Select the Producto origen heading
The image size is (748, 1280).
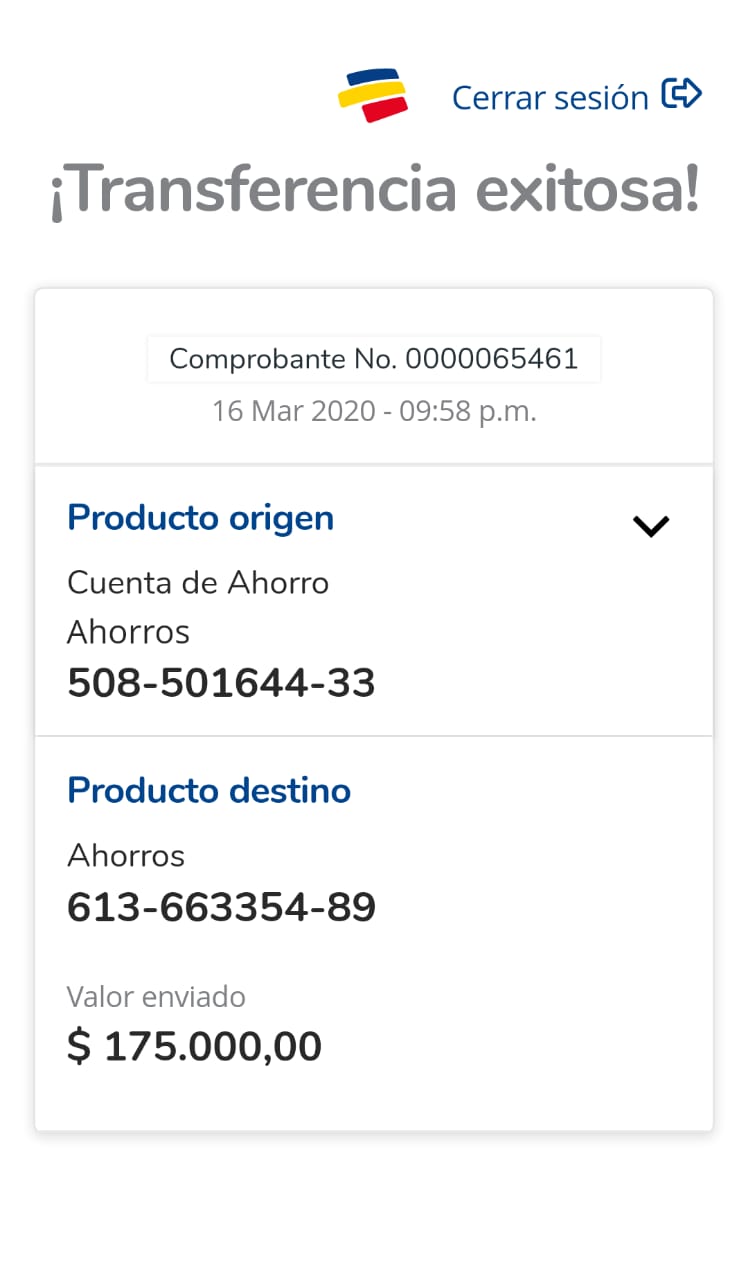pos(200,518)
